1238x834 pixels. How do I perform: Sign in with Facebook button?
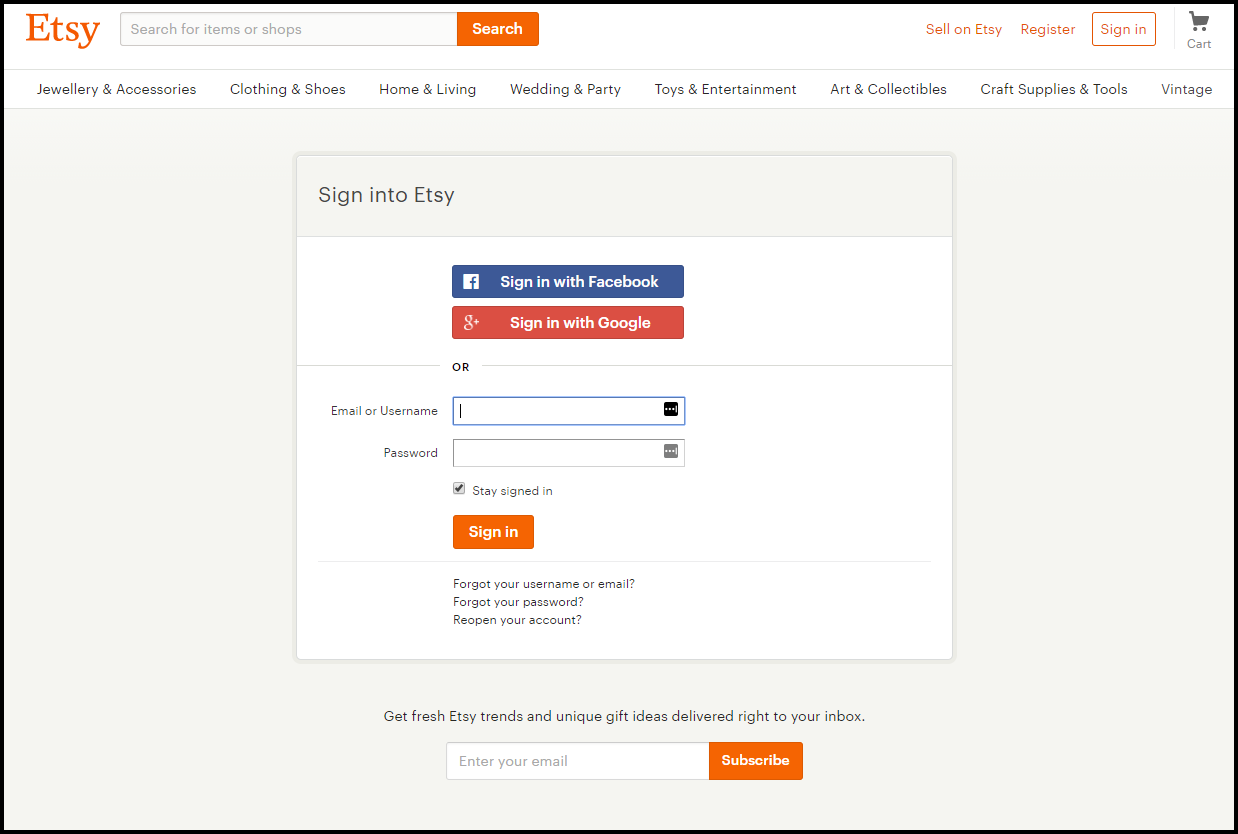tap(568, 282)
